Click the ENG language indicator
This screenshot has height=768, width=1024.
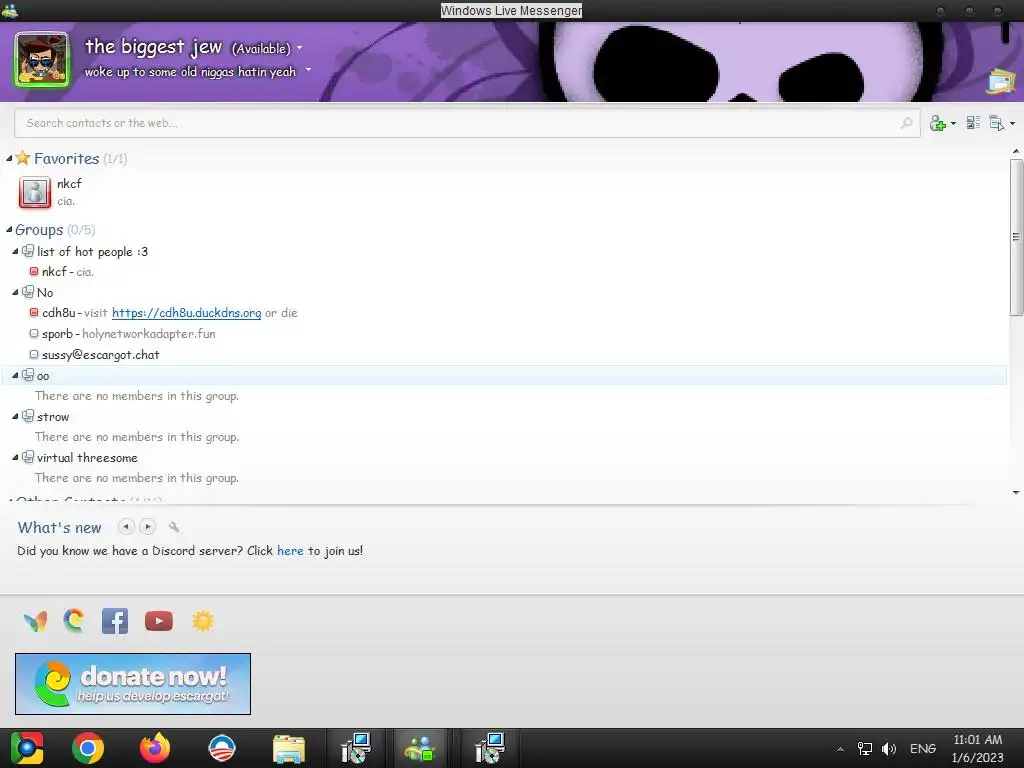(923, 748)
